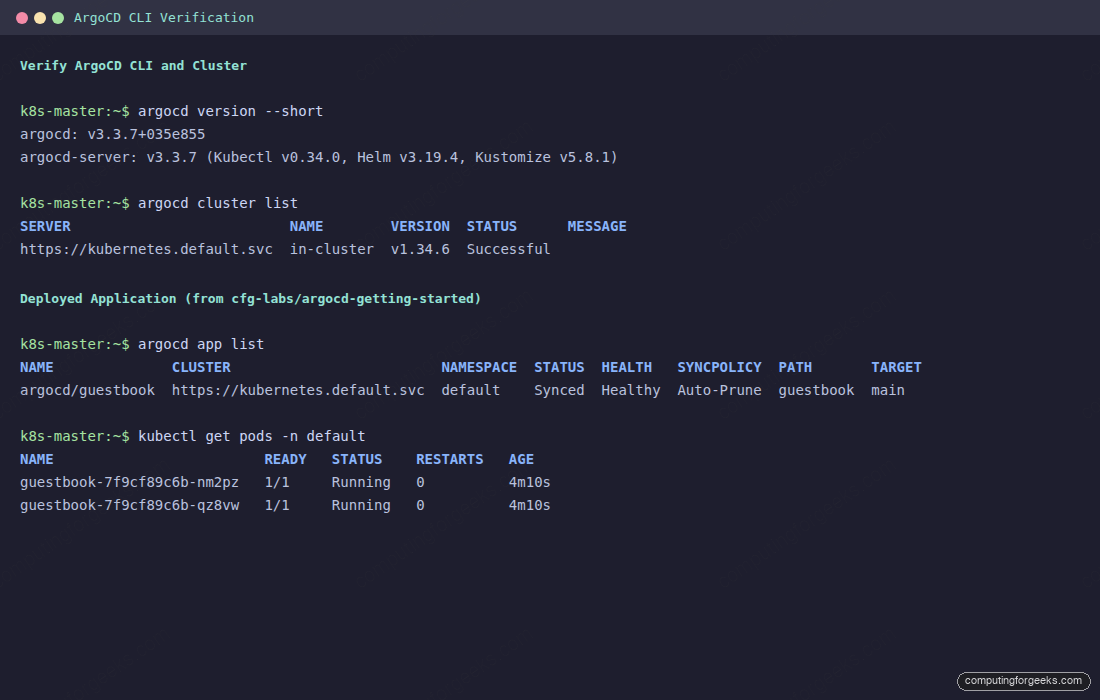Click the Auto-Prune sync policy value
The width and height of the screenshot is (1100, 700).
[719, 390]
